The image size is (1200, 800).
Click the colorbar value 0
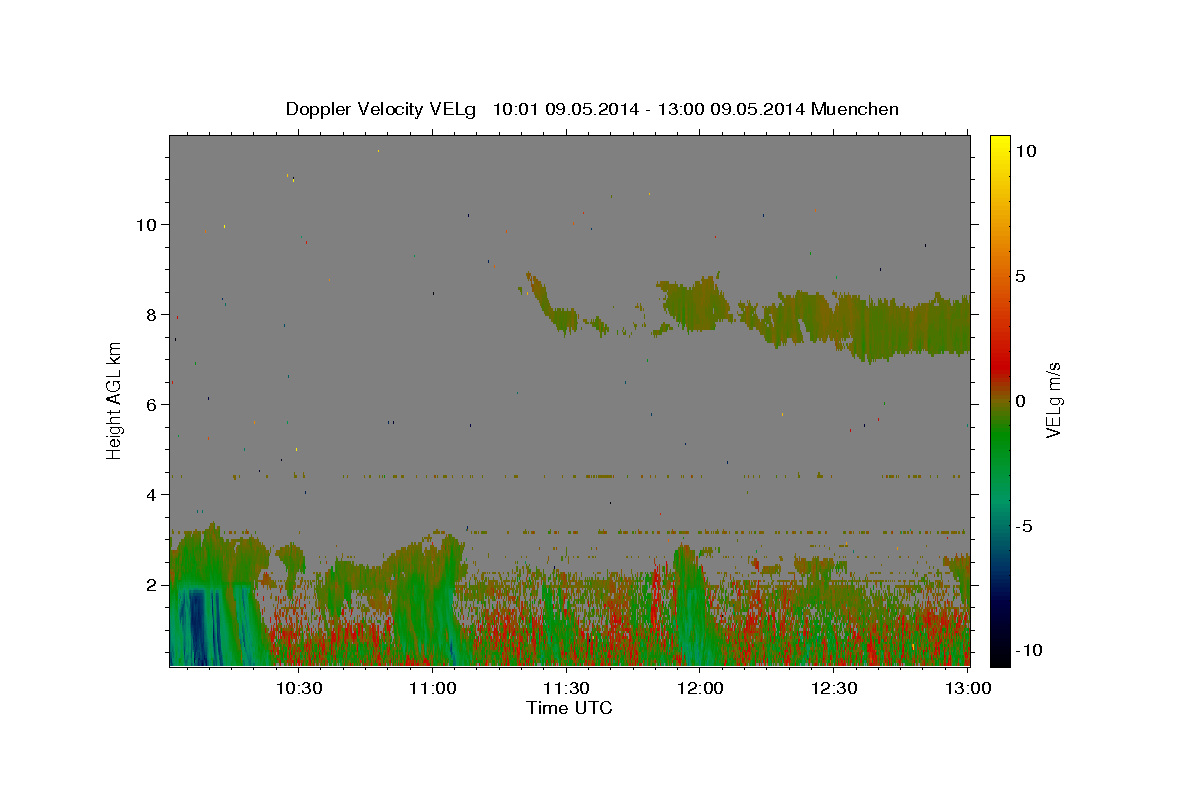click(x=1019, y=401)
